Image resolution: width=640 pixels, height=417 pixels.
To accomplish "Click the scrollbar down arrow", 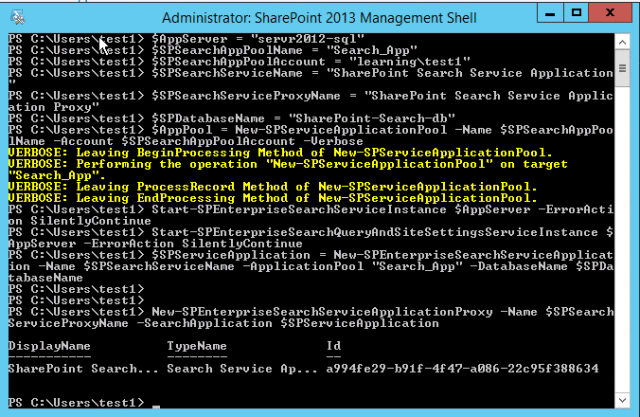I will (x=622, y=400).
